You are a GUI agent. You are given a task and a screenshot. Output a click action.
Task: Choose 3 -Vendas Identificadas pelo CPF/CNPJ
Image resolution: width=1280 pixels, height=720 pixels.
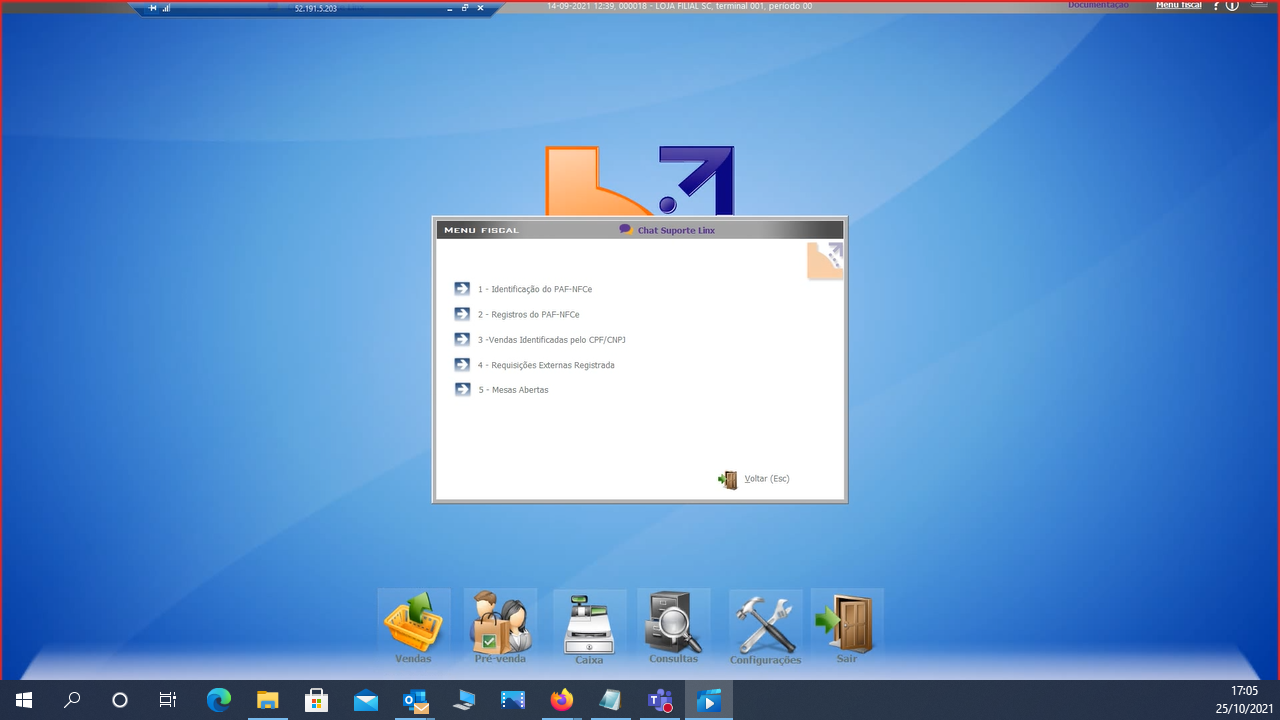pyautogui.click(x=552, y=340)
